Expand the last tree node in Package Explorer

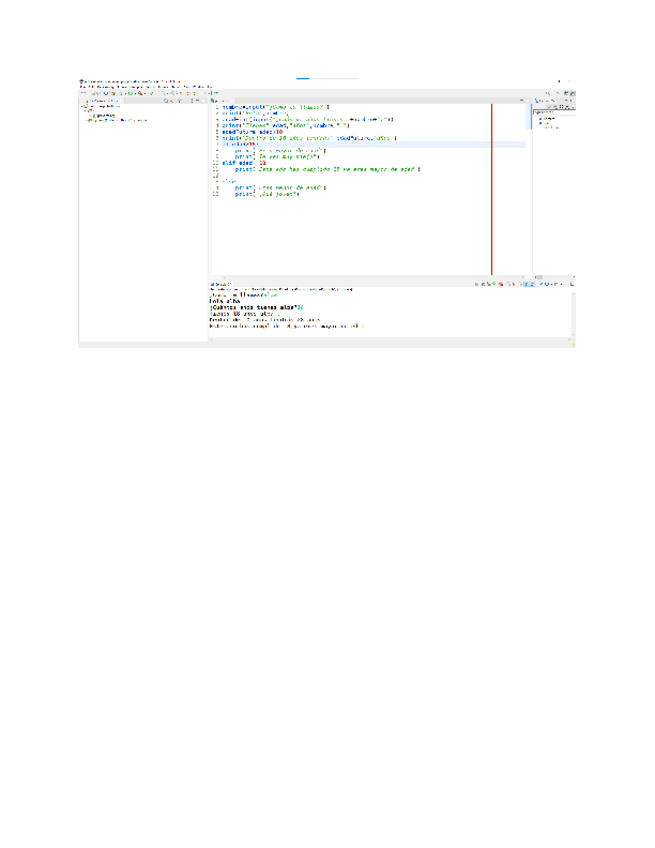point(88,120)
